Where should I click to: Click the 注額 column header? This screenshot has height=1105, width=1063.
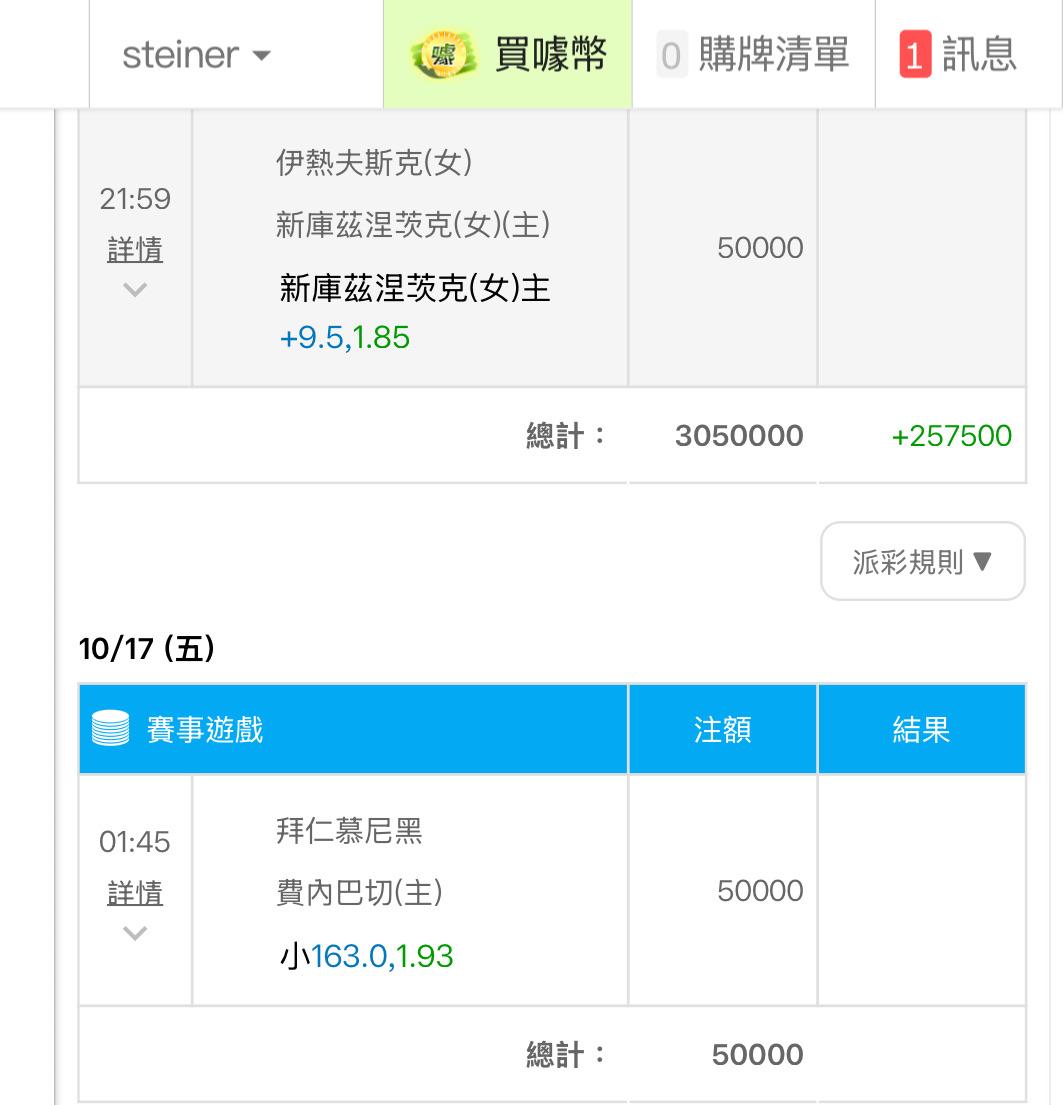pyautogui.click(x=722, y=730)
